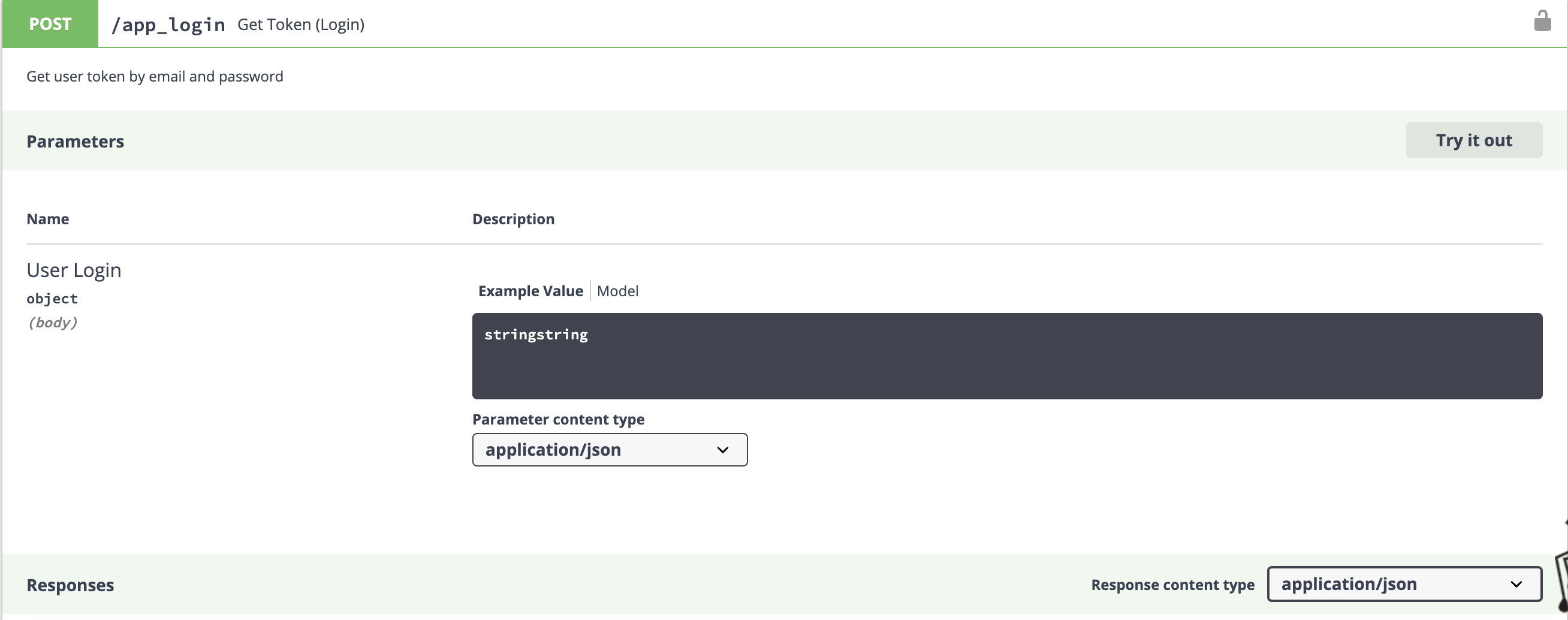Click the authorization lock icon
The width and height of the screenshot is (1568, 620).
click(1542, 22)
